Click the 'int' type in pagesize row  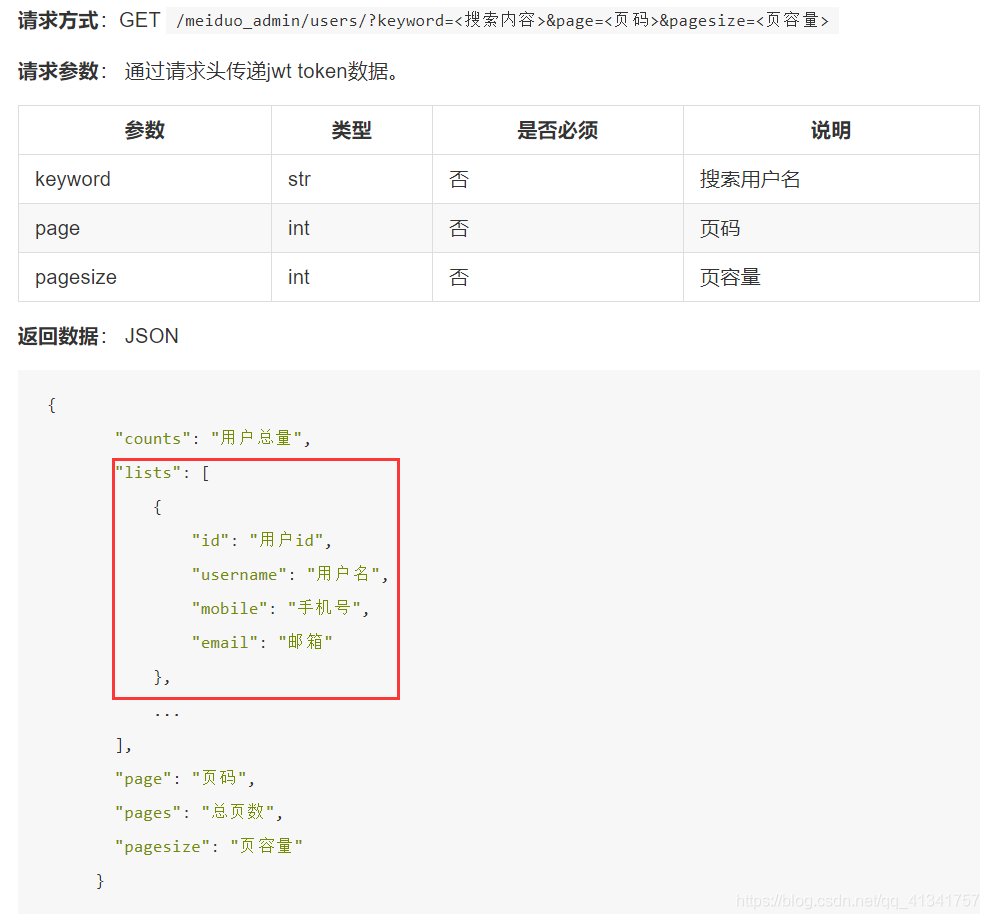click(x=298, y=278)
